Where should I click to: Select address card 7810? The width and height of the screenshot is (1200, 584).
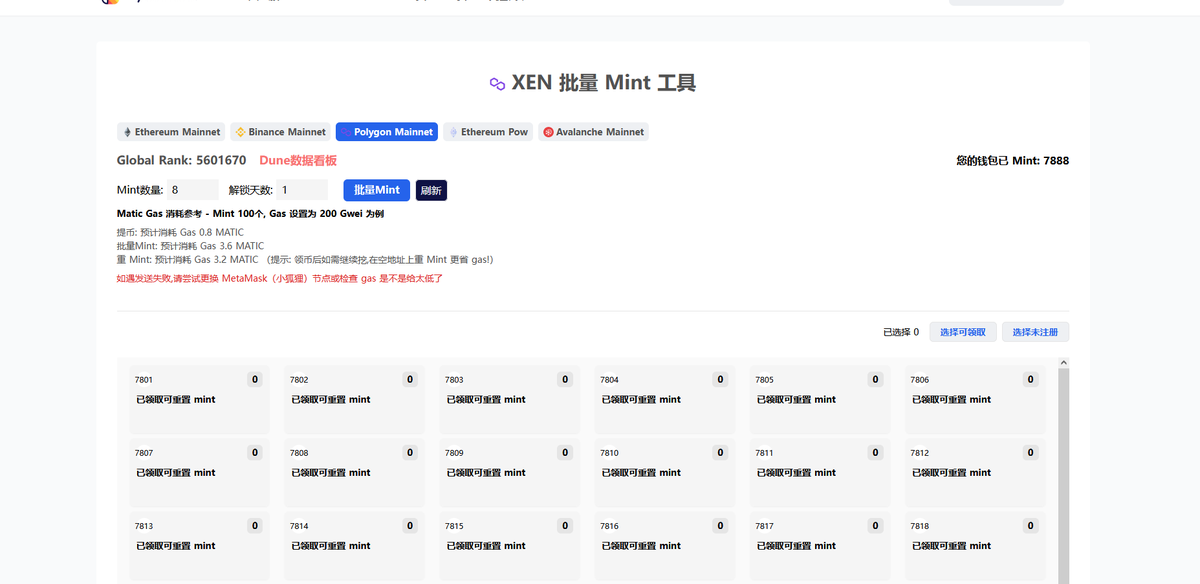coord(664,472)
